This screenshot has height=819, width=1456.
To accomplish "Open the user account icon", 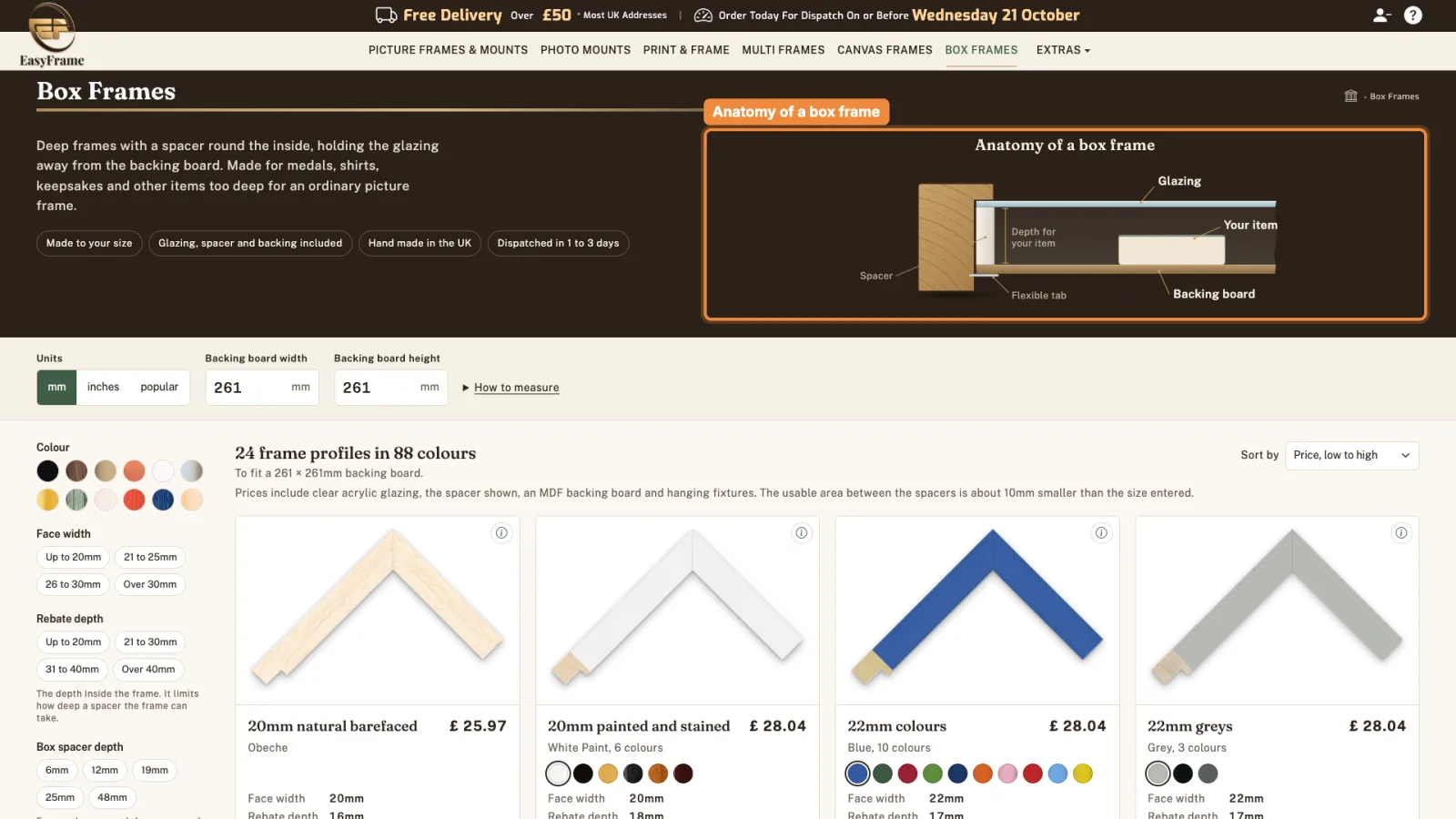I will [x=1381, y=15].
